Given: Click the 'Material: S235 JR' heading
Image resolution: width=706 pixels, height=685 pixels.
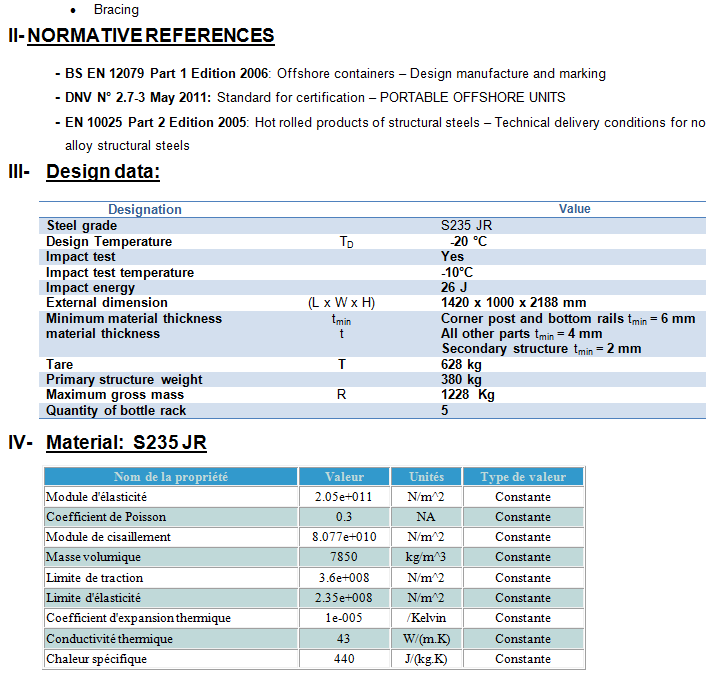Looking at the screenshot, I should pyautogui.click(x=127, y=442).
